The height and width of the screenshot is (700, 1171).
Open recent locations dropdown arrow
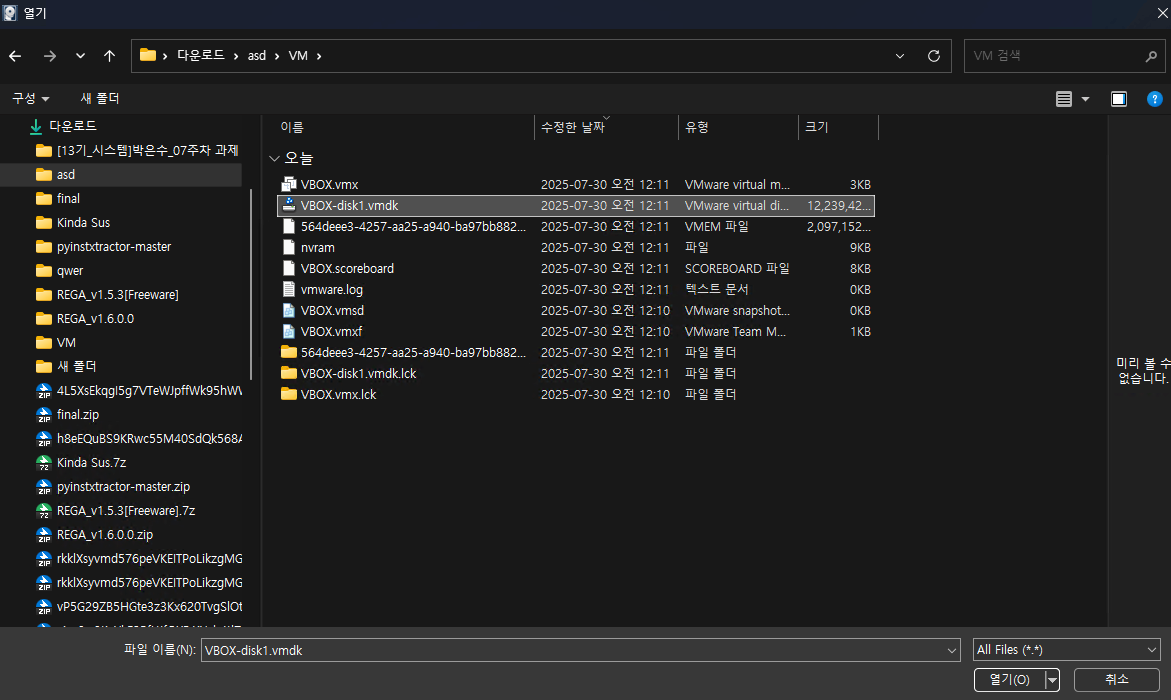80,56
